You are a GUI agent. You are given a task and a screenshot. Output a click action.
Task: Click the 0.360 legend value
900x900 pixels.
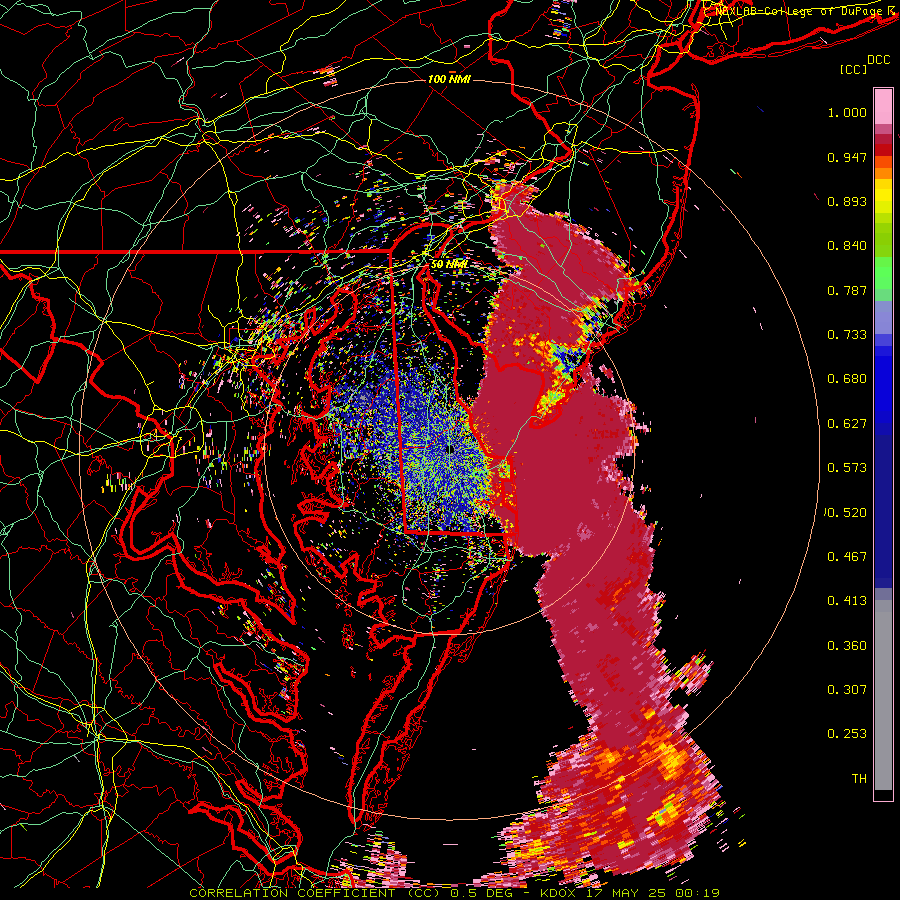point(847,646)
